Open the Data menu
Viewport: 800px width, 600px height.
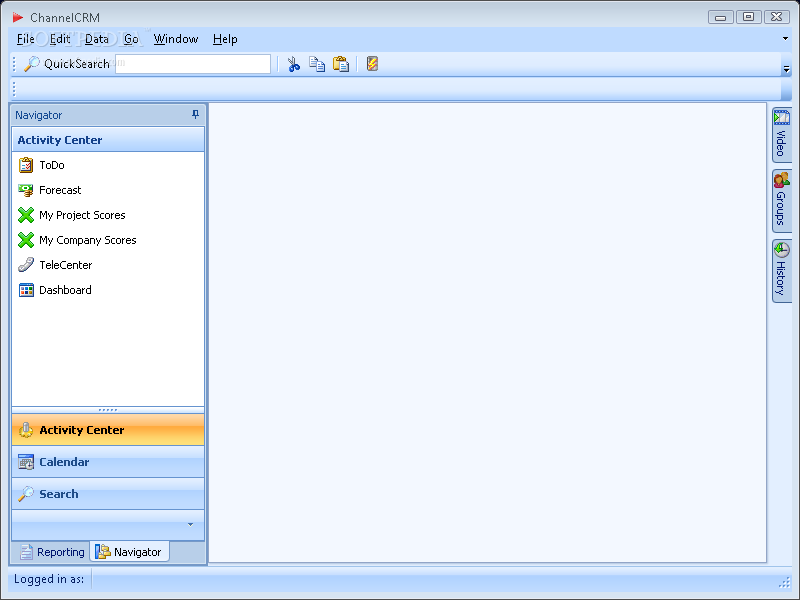[96, 39]
